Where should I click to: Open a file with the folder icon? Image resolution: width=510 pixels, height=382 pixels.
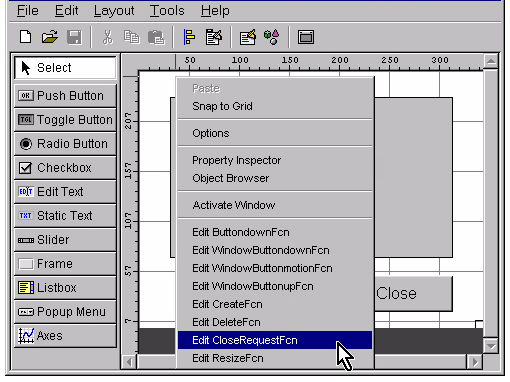pos(50,37)
